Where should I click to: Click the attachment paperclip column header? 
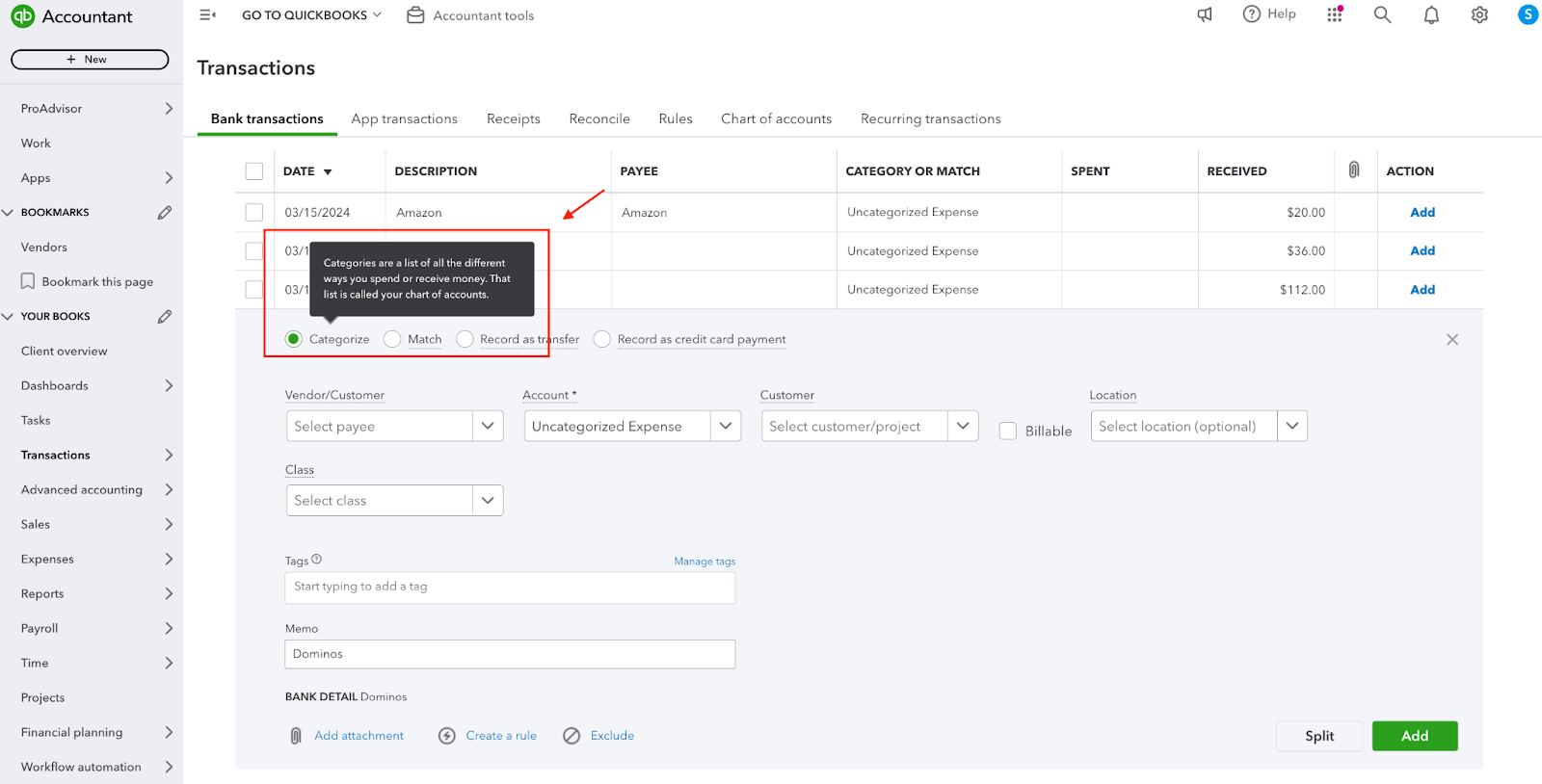(1354, 170)
